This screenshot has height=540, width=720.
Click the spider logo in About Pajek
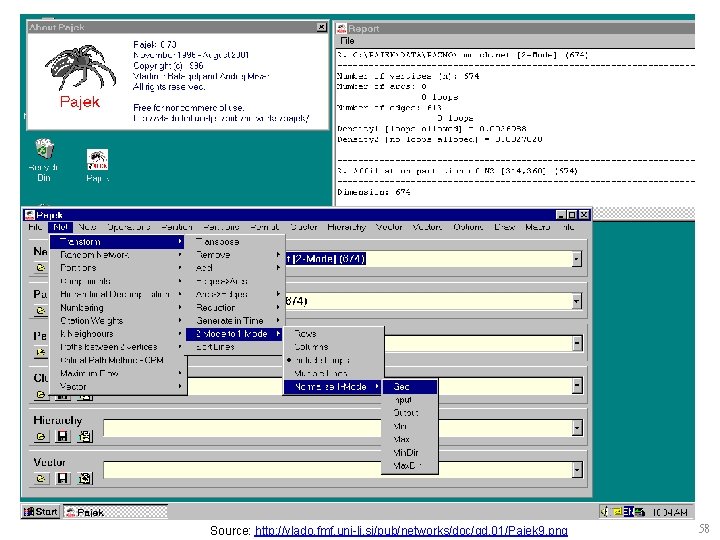tap(80, 67)
